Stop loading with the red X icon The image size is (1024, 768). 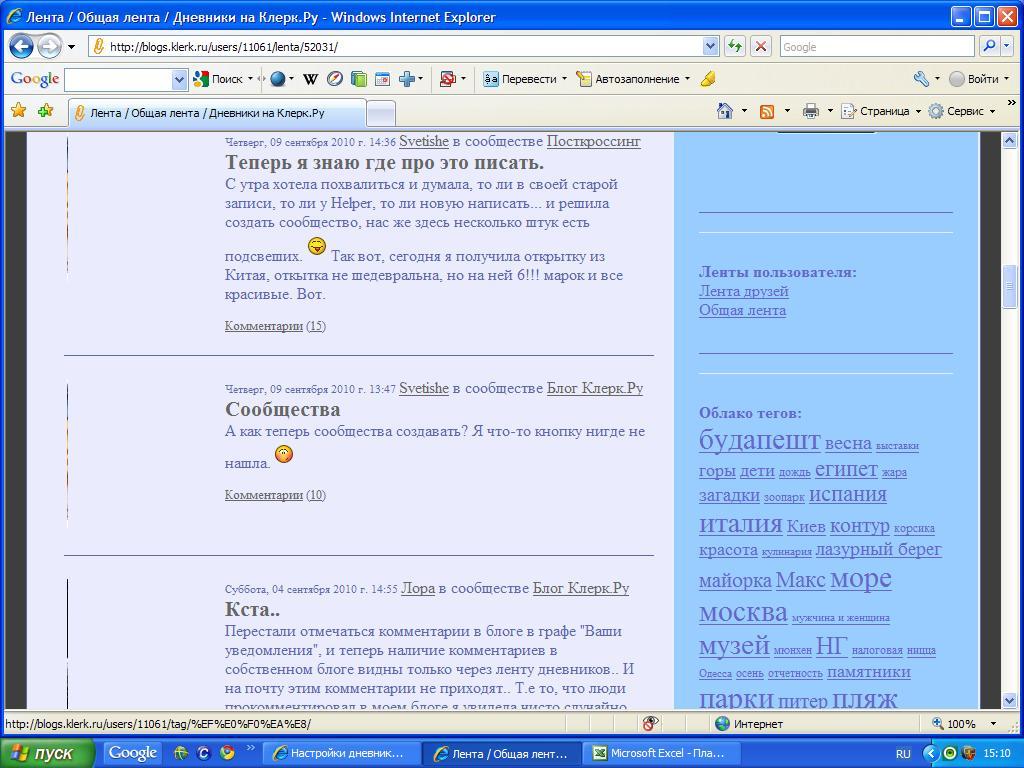pos(760,46)
